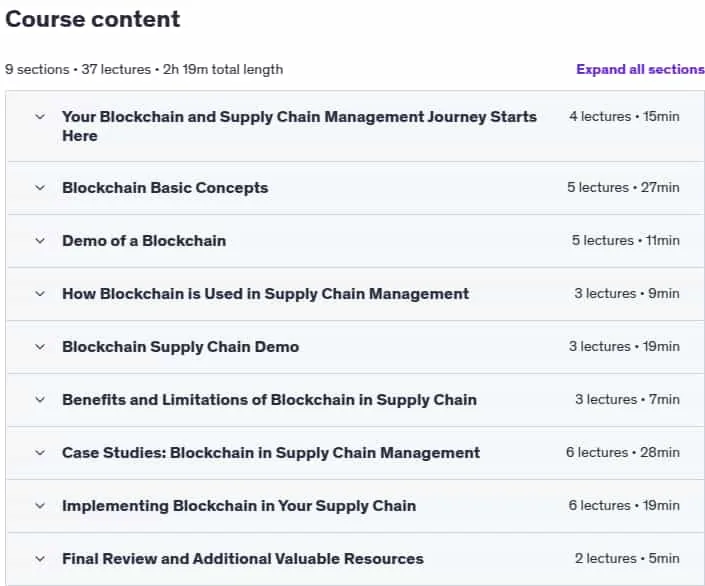Image resolution: width=705 pixels, height=586 pixels.
Task: Click the 6 lectures • 28min label
Action: tap(623, 452)
